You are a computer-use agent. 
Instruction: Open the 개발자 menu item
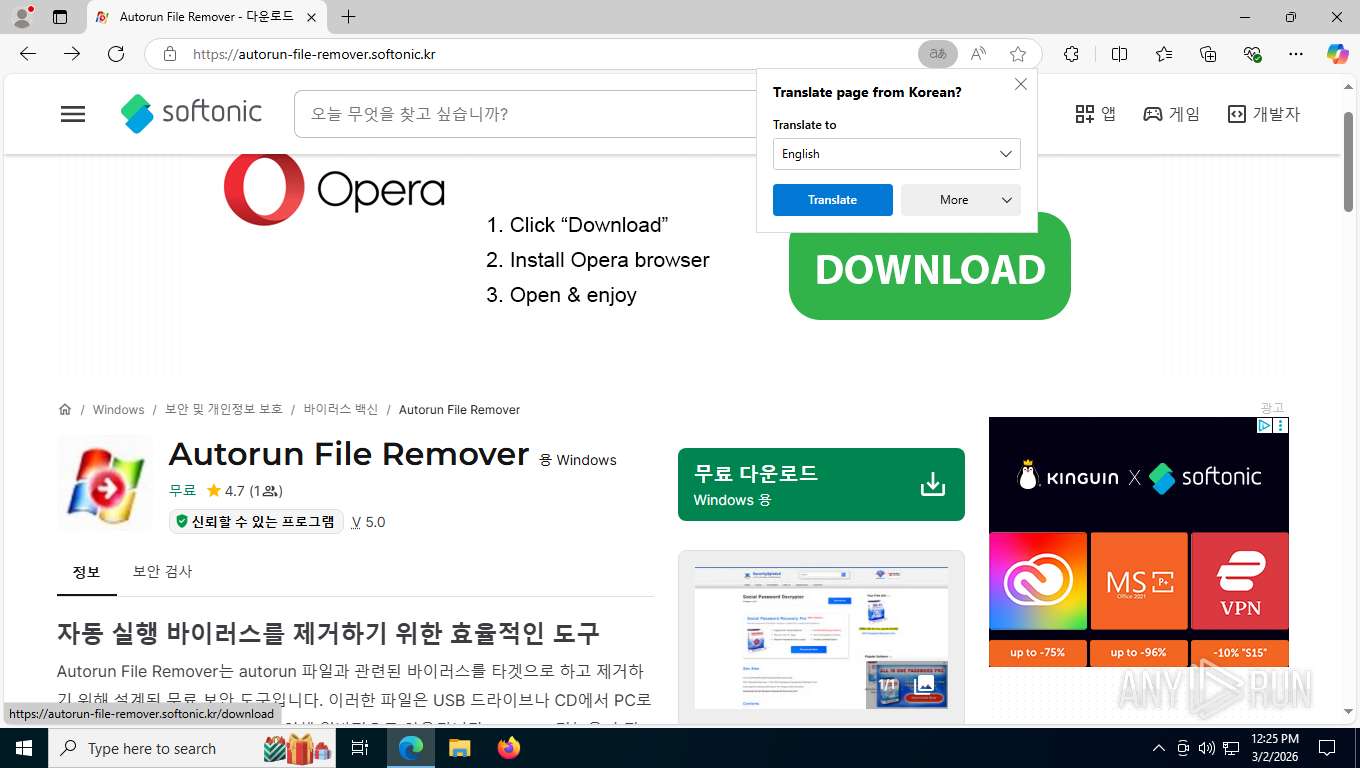(1264, 114)
